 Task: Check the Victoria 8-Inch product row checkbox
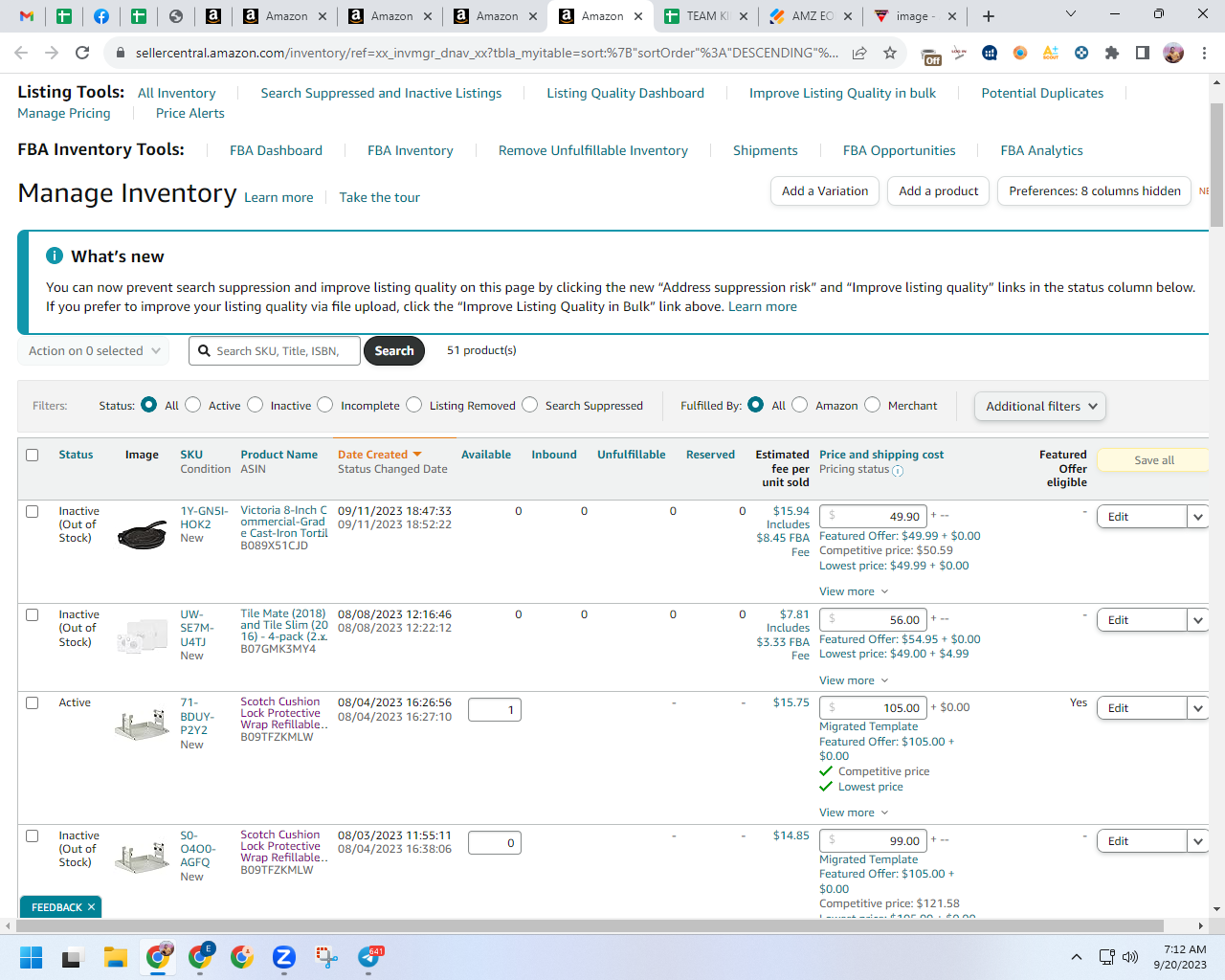coord(33,511)
